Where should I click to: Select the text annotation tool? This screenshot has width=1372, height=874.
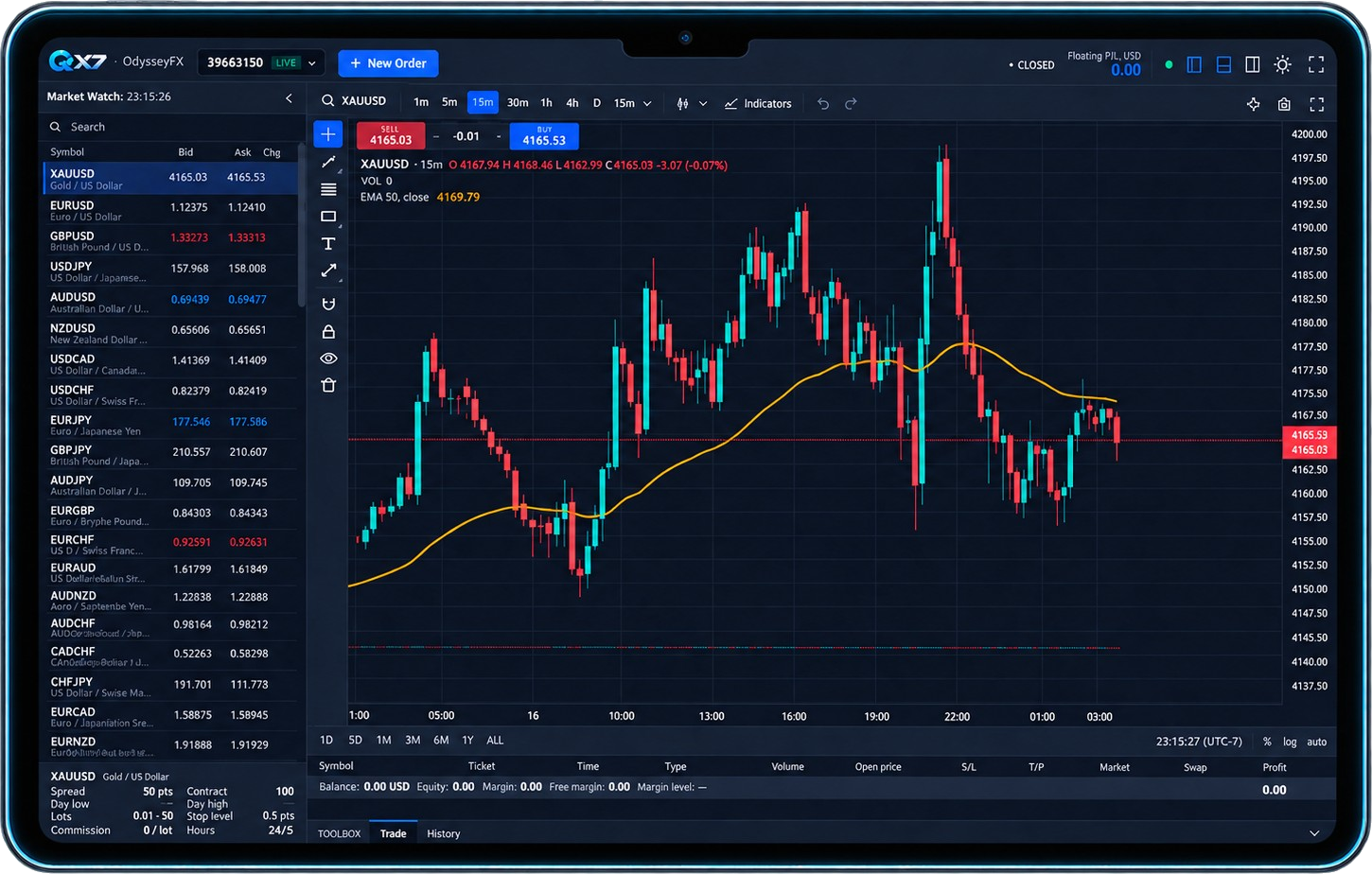328,244
